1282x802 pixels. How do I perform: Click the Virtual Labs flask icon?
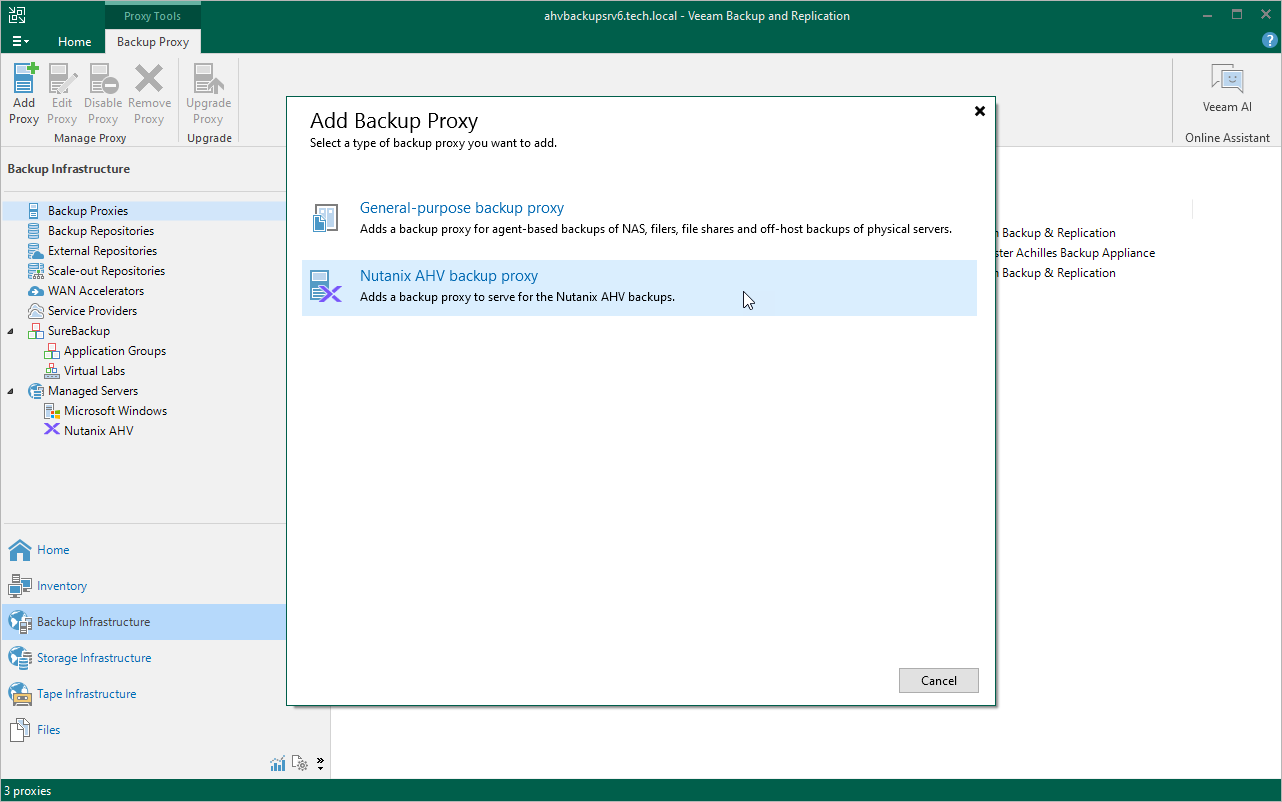[52, 371]
